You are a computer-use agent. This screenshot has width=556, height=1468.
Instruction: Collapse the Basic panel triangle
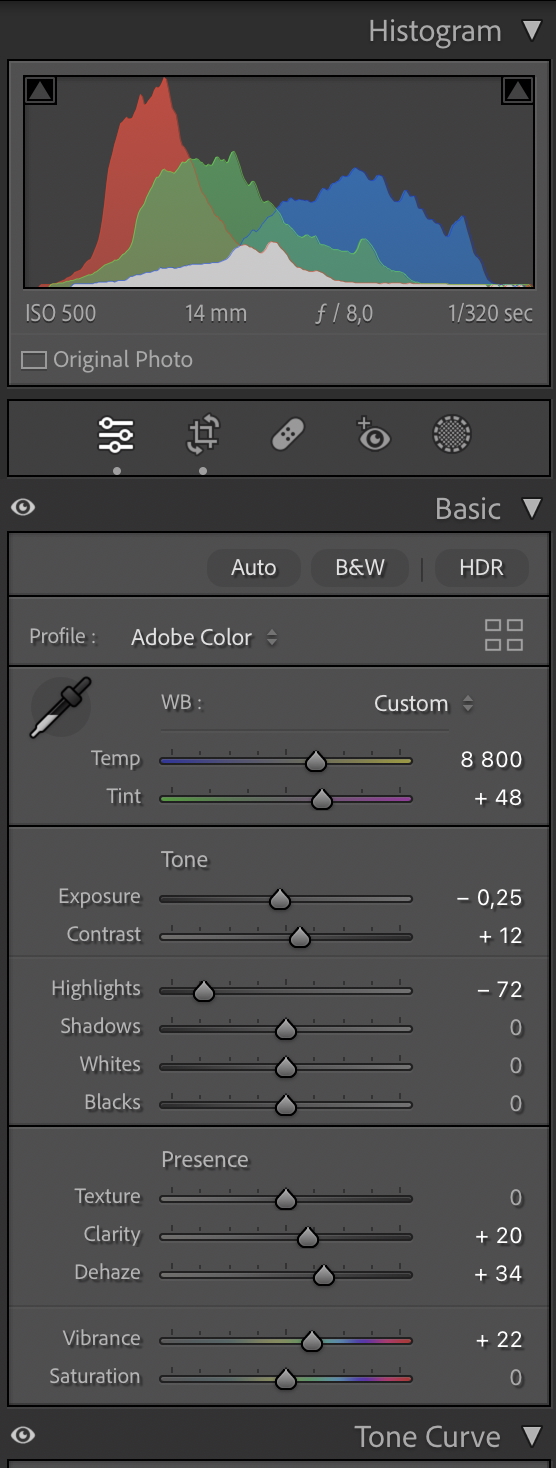[532, 508]
